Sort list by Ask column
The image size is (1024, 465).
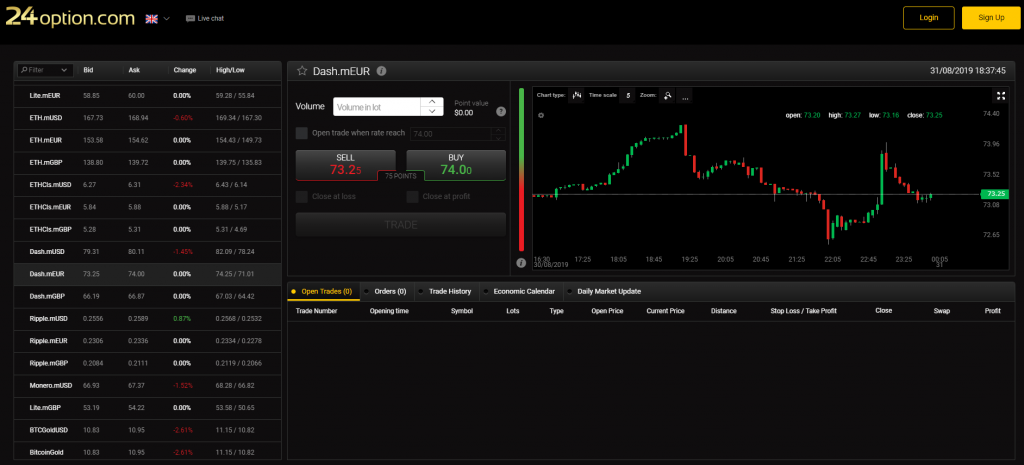tap(134, 70)
